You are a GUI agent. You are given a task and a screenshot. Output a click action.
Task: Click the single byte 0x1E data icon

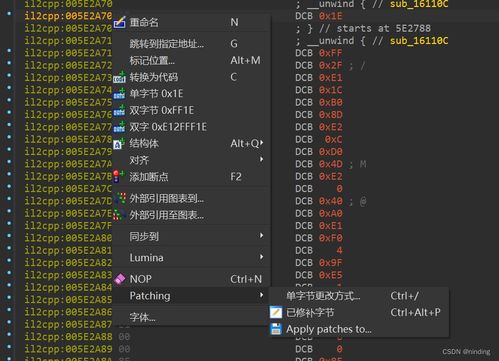click(x=119, y=94)
